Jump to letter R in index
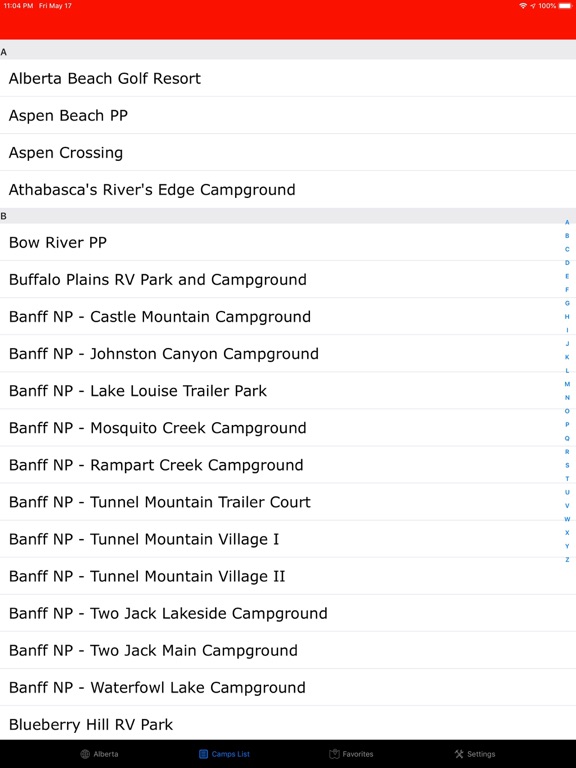 pos(567,452)
